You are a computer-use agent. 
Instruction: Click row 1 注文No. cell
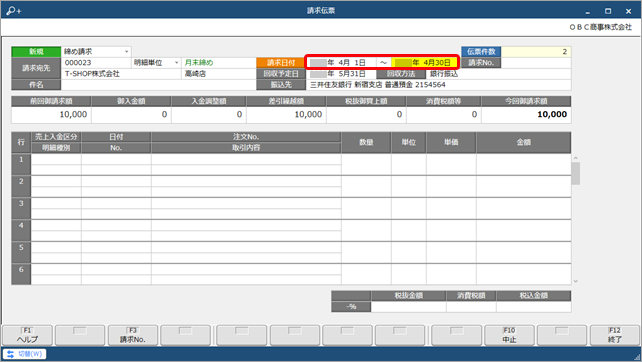246,159
